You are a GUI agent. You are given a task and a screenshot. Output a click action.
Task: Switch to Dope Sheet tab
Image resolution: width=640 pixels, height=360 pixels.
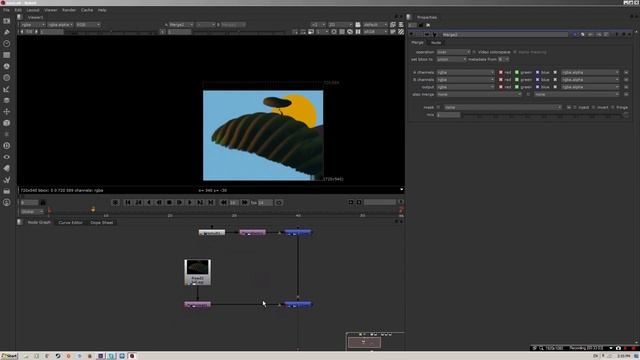pos(102,223)
